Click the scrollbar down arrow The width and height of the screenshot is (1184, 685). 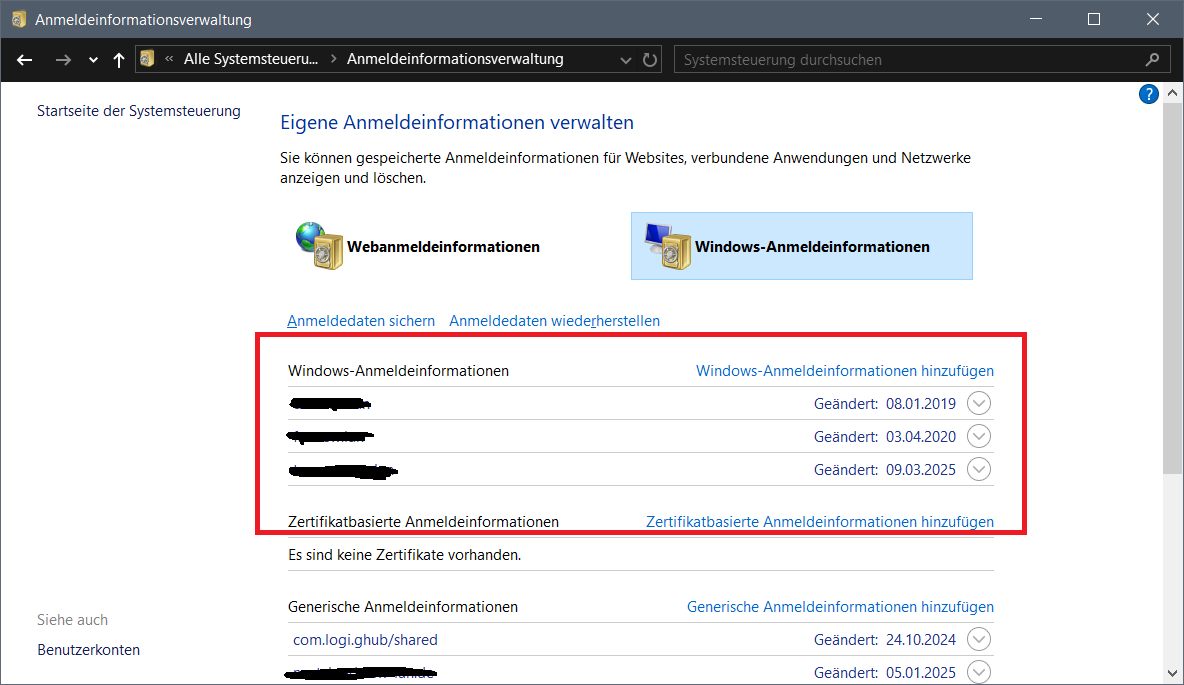point(1172,674)
